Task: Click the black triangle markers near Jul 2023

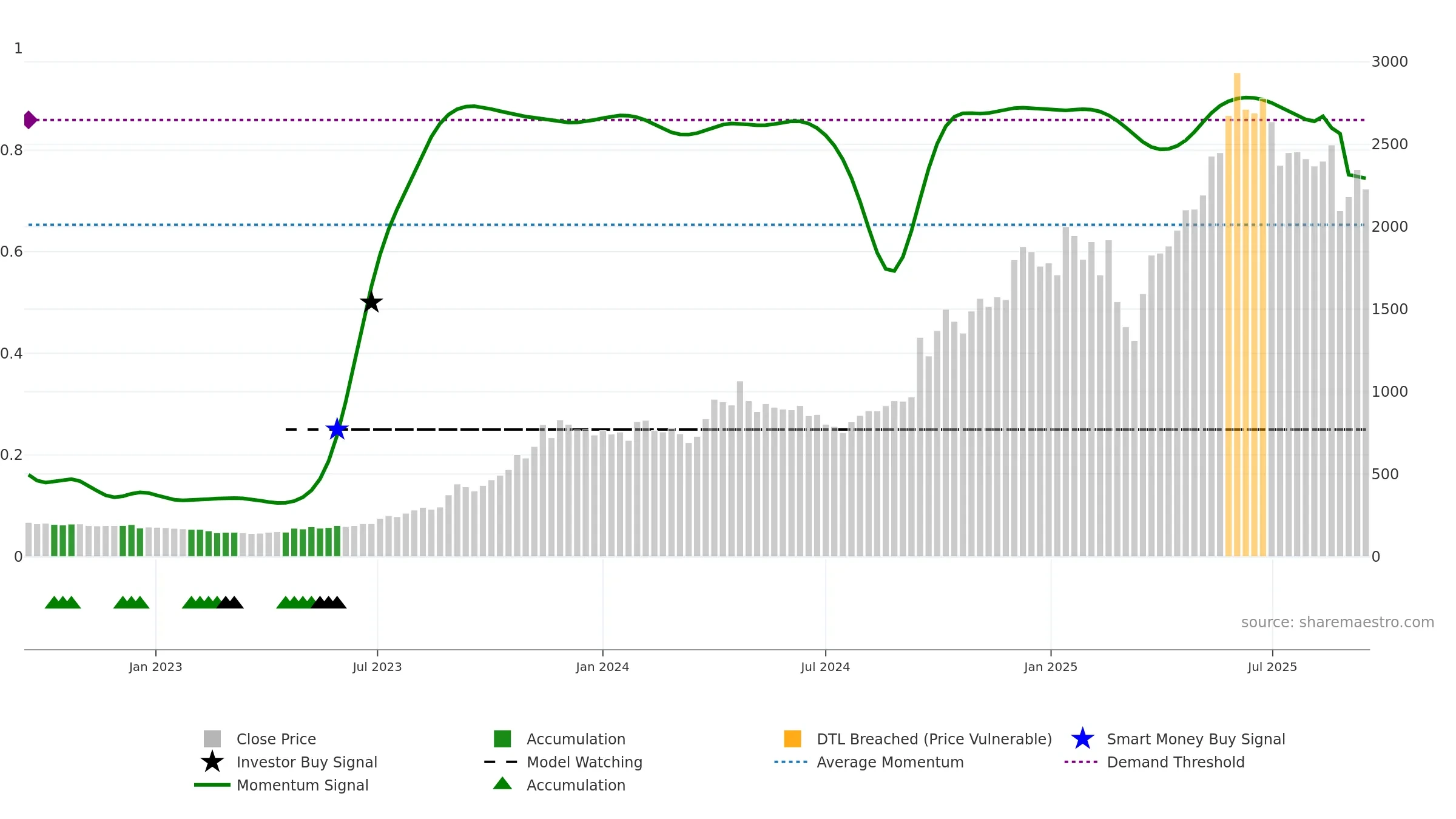Action: pyautogui.click(x=328, y=602)
